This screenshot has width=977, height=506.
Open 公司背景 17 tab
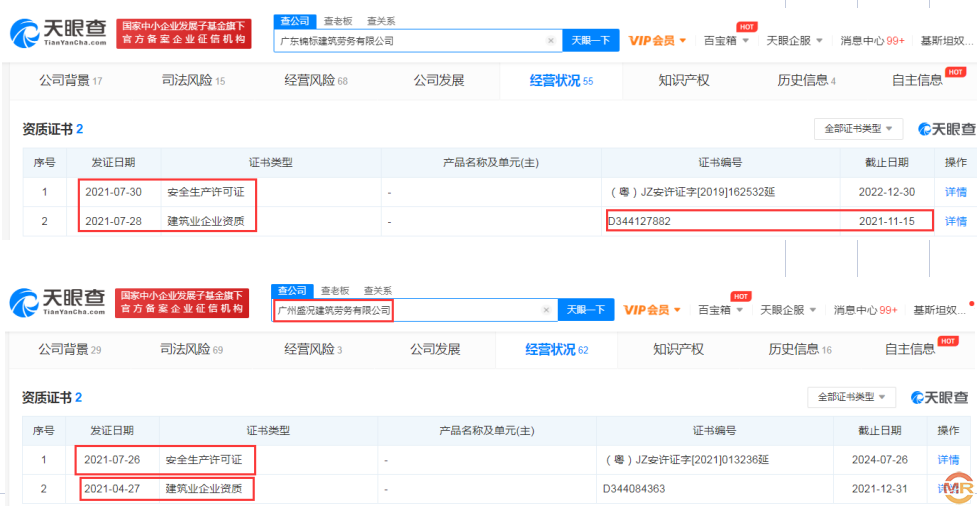point(70,80)
